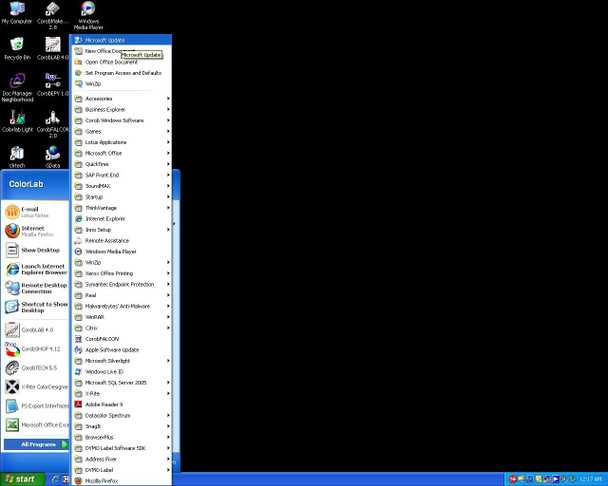The width and height of the screenshot is (608, 486).
Task: Open Doc Manager Neighborhood desktop icon
Action: click(17, 88)
